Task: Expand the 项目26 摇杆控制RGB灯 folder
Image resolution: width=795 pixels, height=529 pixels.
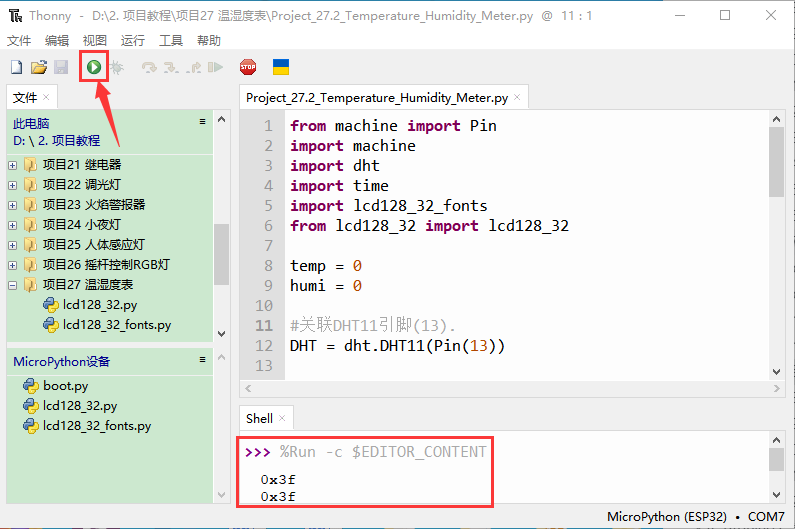Action: click(x=13, y=265)
